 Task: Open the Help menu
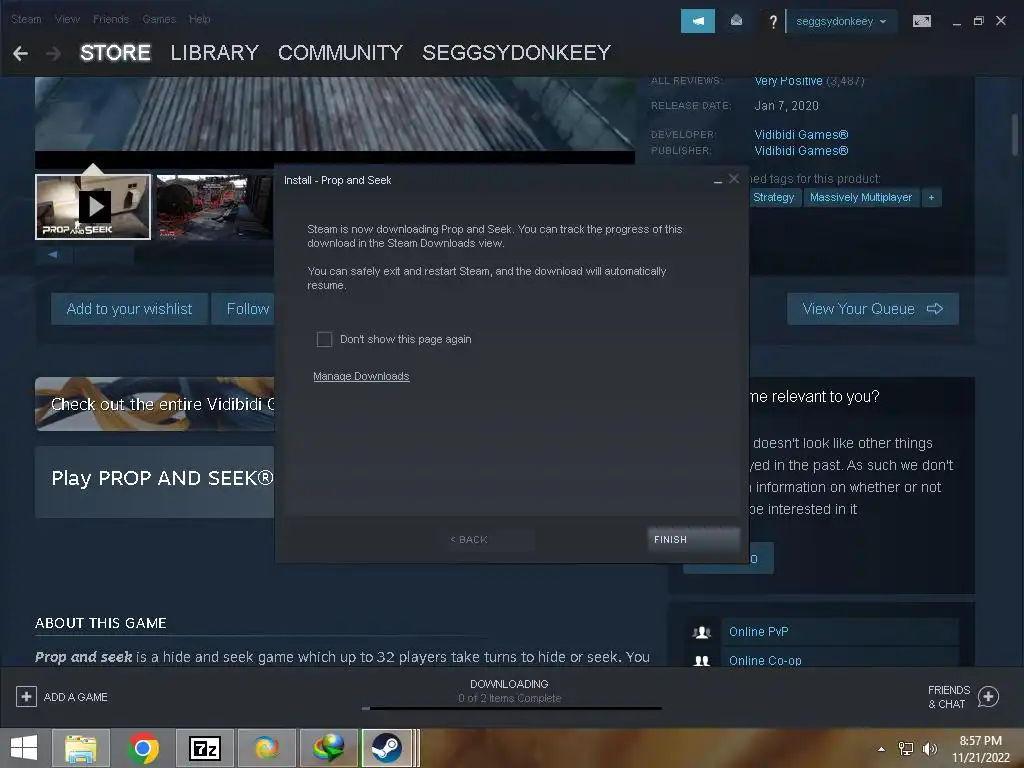200,19
